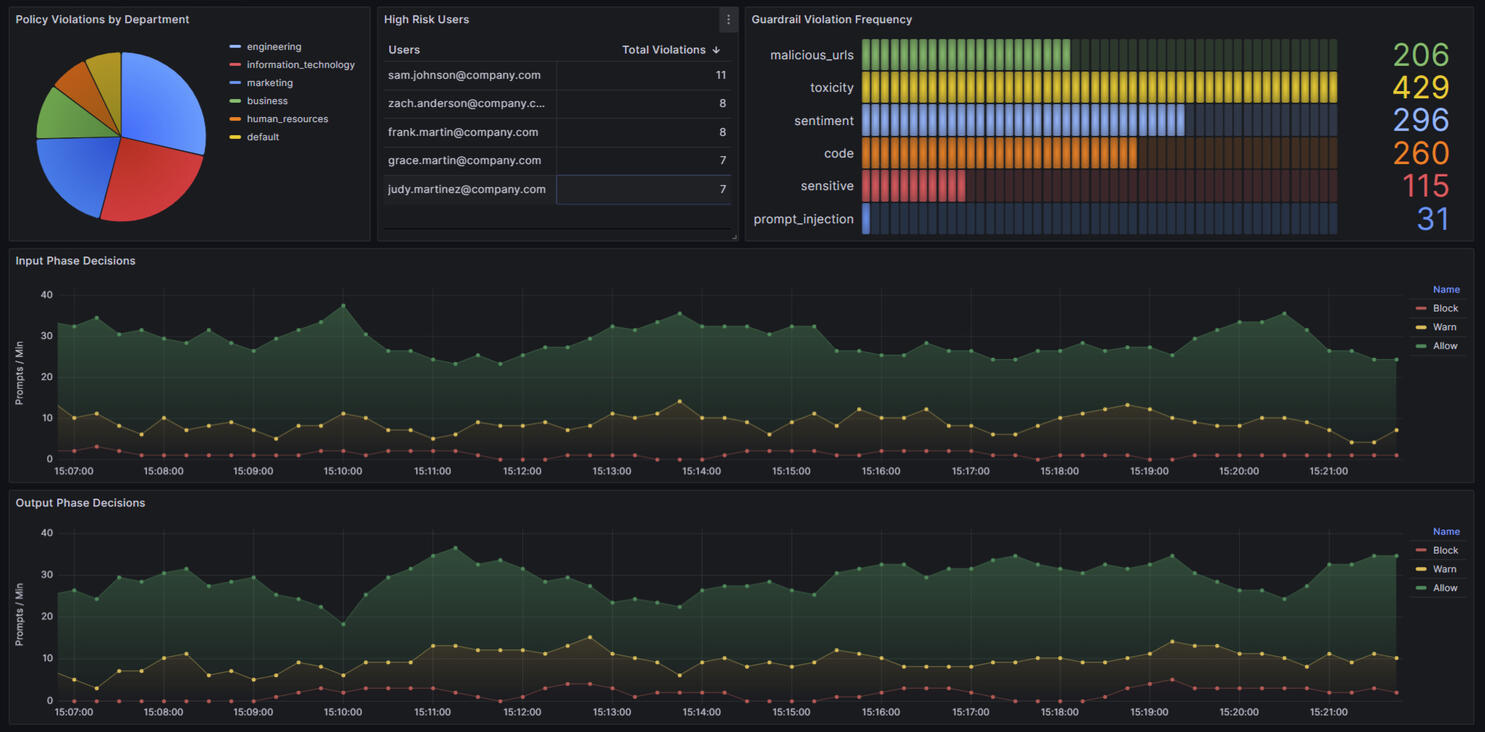Click Name header in Input Phase legend
Screen dimensions: 1485x732
[1445, 290]
